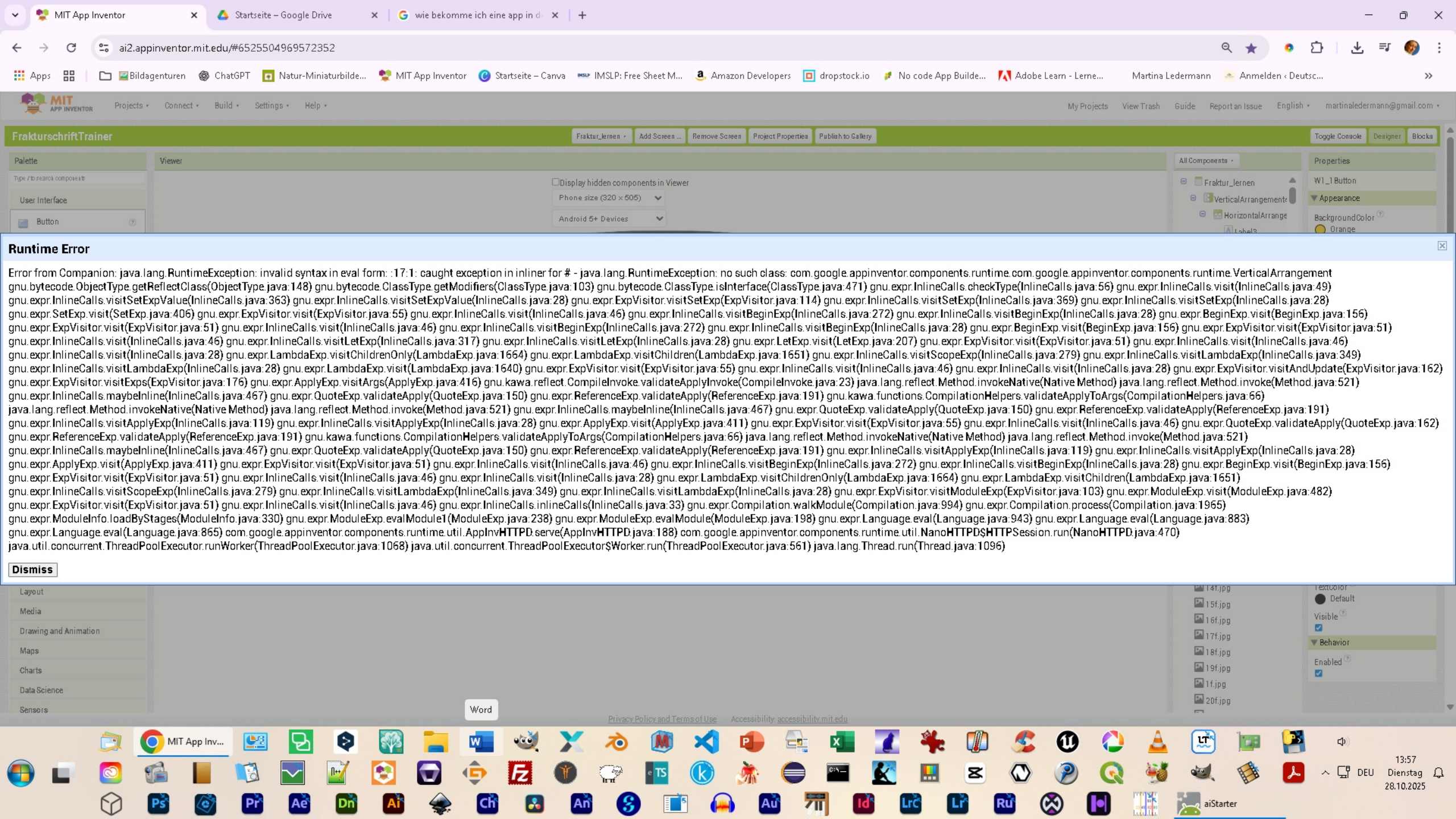Dismiss the Runtime Error dialog

(32, 569)
